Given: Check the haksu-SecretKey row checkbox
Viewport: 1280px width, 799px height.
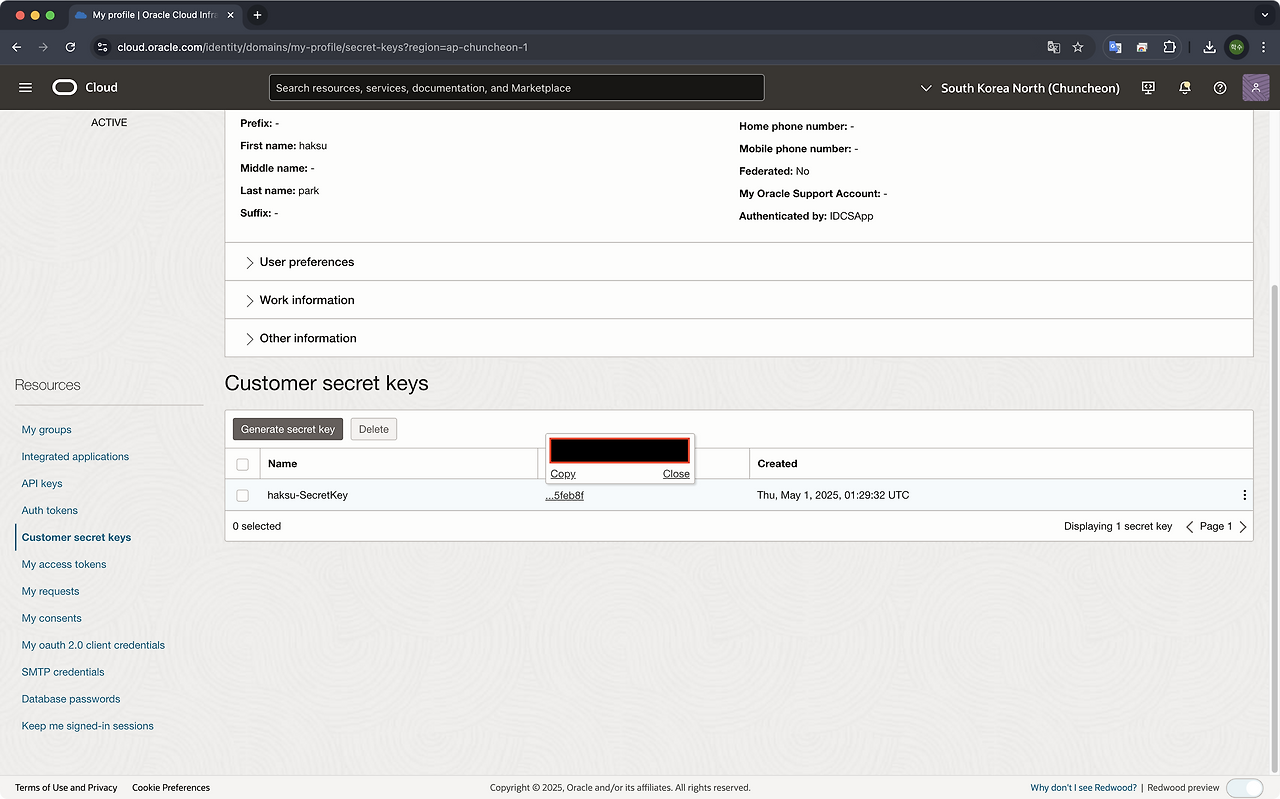Looking at the screenshot, I should 242,495.
